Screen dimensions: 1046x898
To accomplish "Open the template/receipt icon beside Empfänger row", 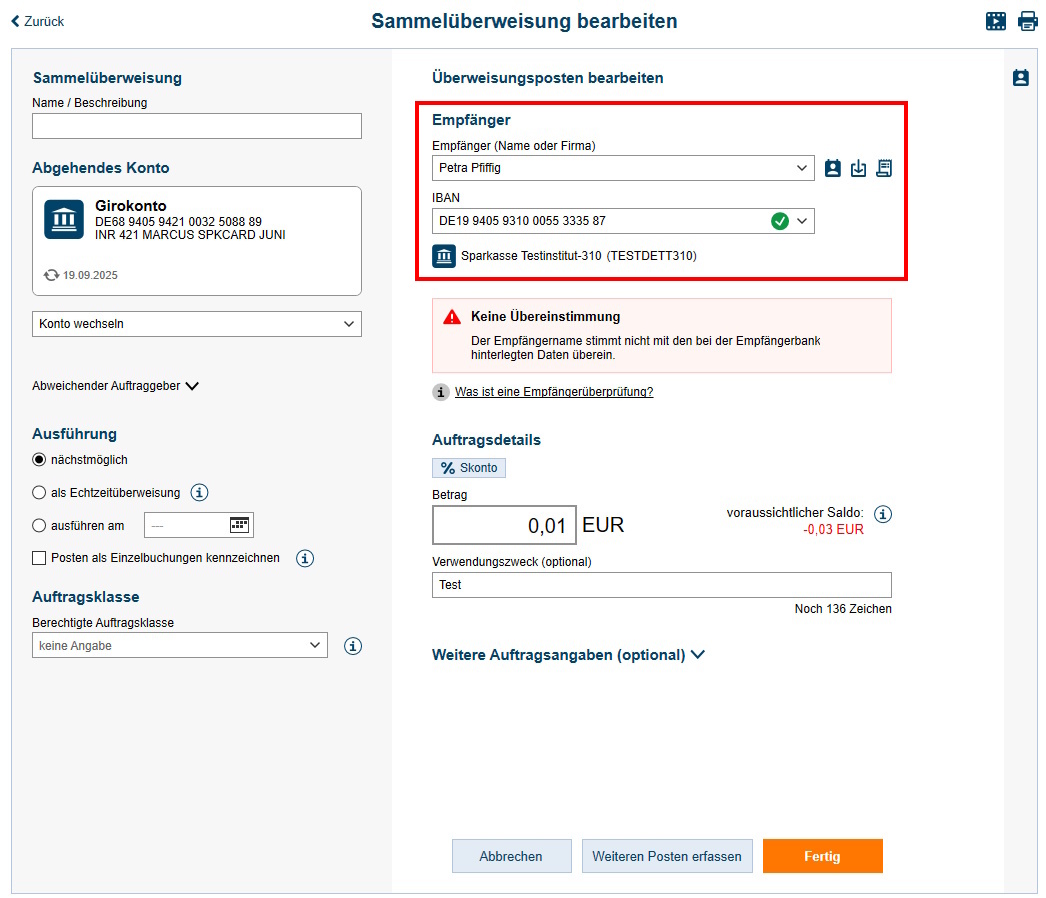I will pos(884,168).
